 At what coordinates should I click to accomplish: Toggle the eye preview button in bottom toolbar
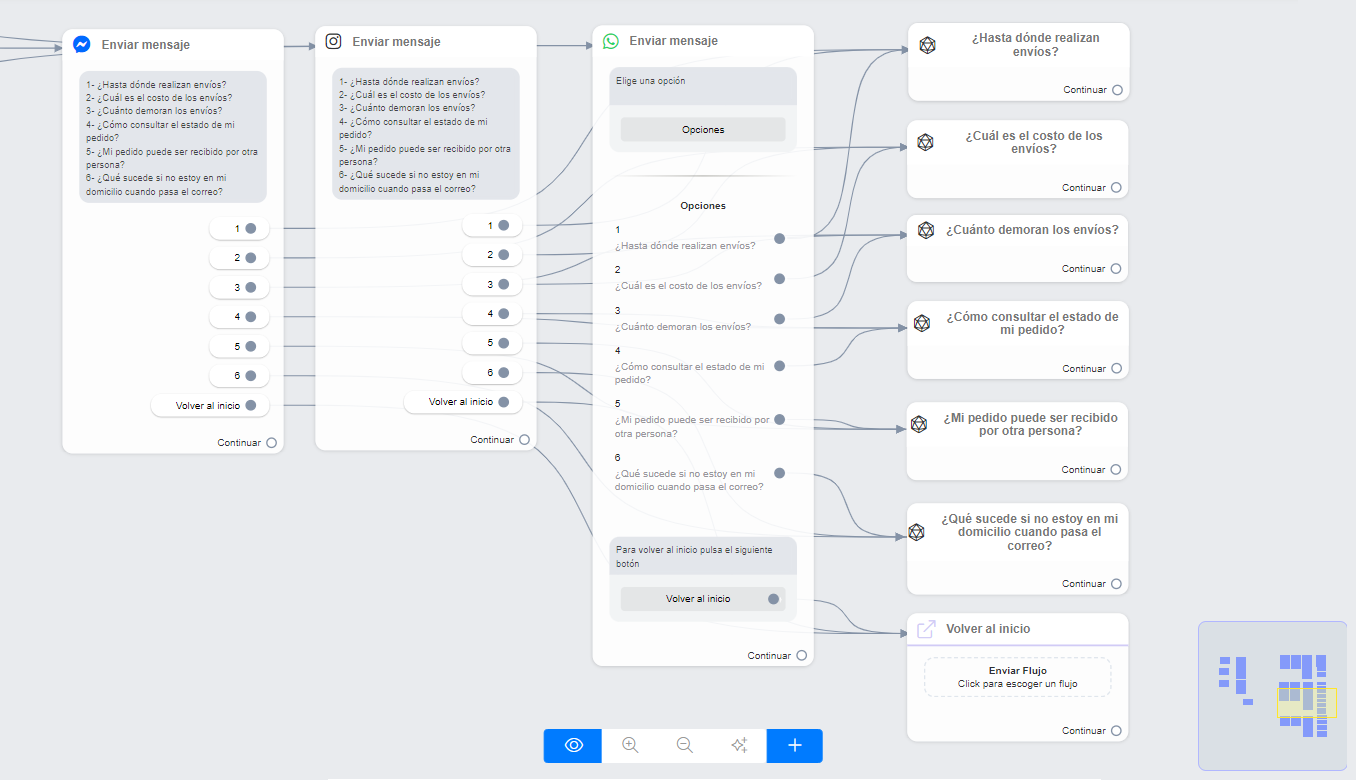[573, 746]
